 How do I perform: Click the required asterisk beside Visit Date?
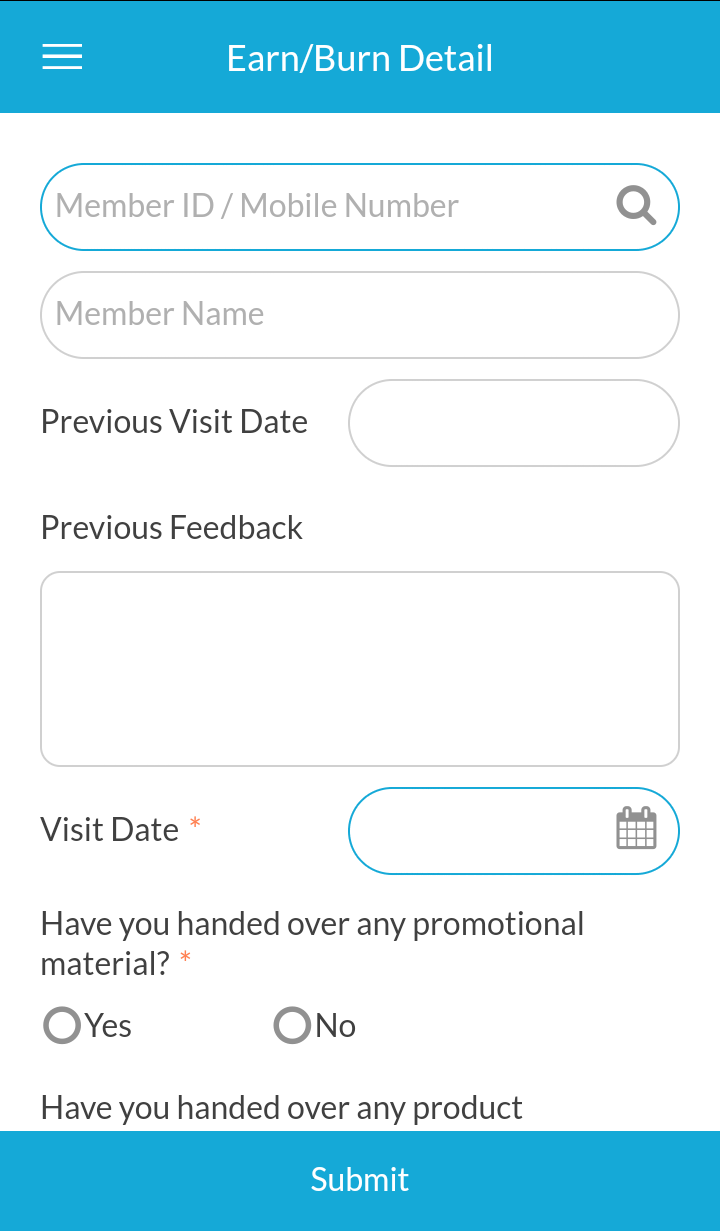tap(195, 825)
